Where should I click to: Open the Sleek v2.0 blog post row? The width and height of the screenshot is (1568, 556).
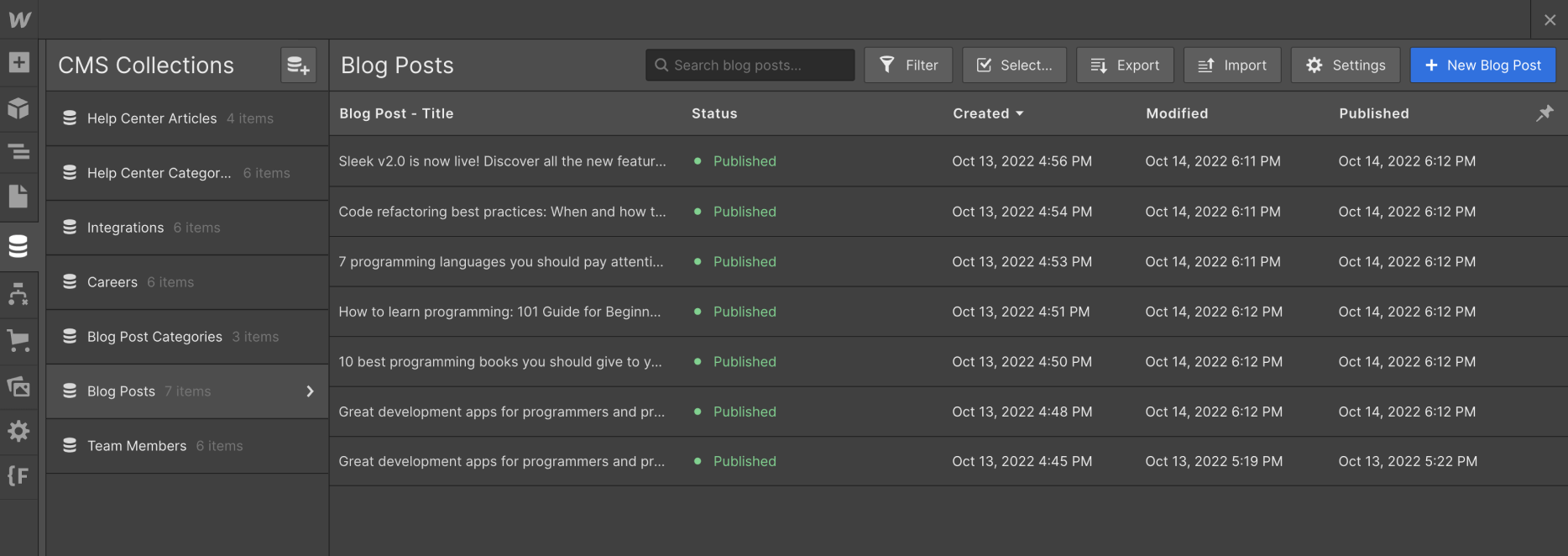[x=502, y=161]
